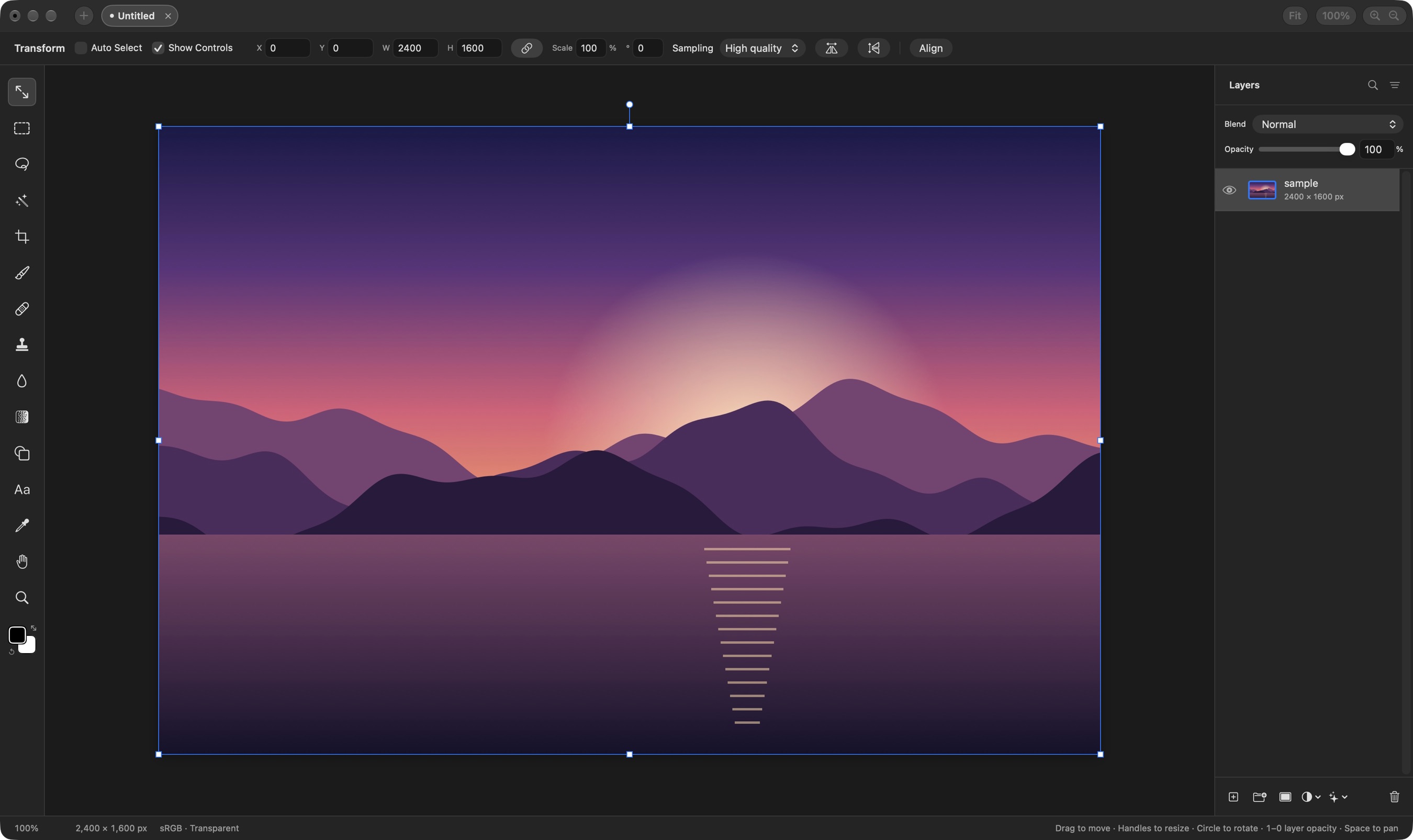Activate the Magic Wand tool
1413x840 pixels.
pyautogui.click(x=22, y=200)
